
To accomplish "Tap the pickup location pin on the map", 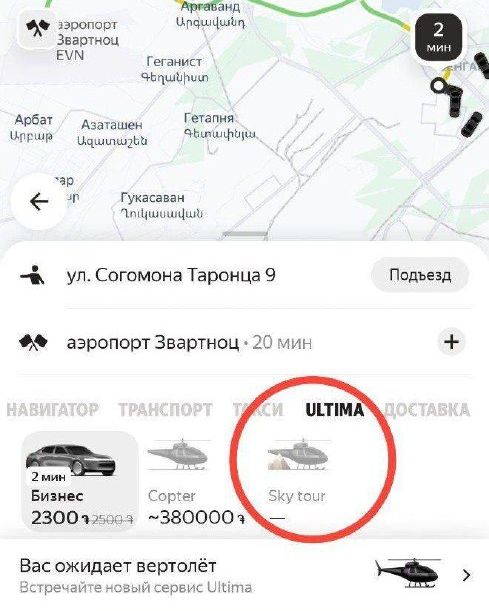I will 439,85.
